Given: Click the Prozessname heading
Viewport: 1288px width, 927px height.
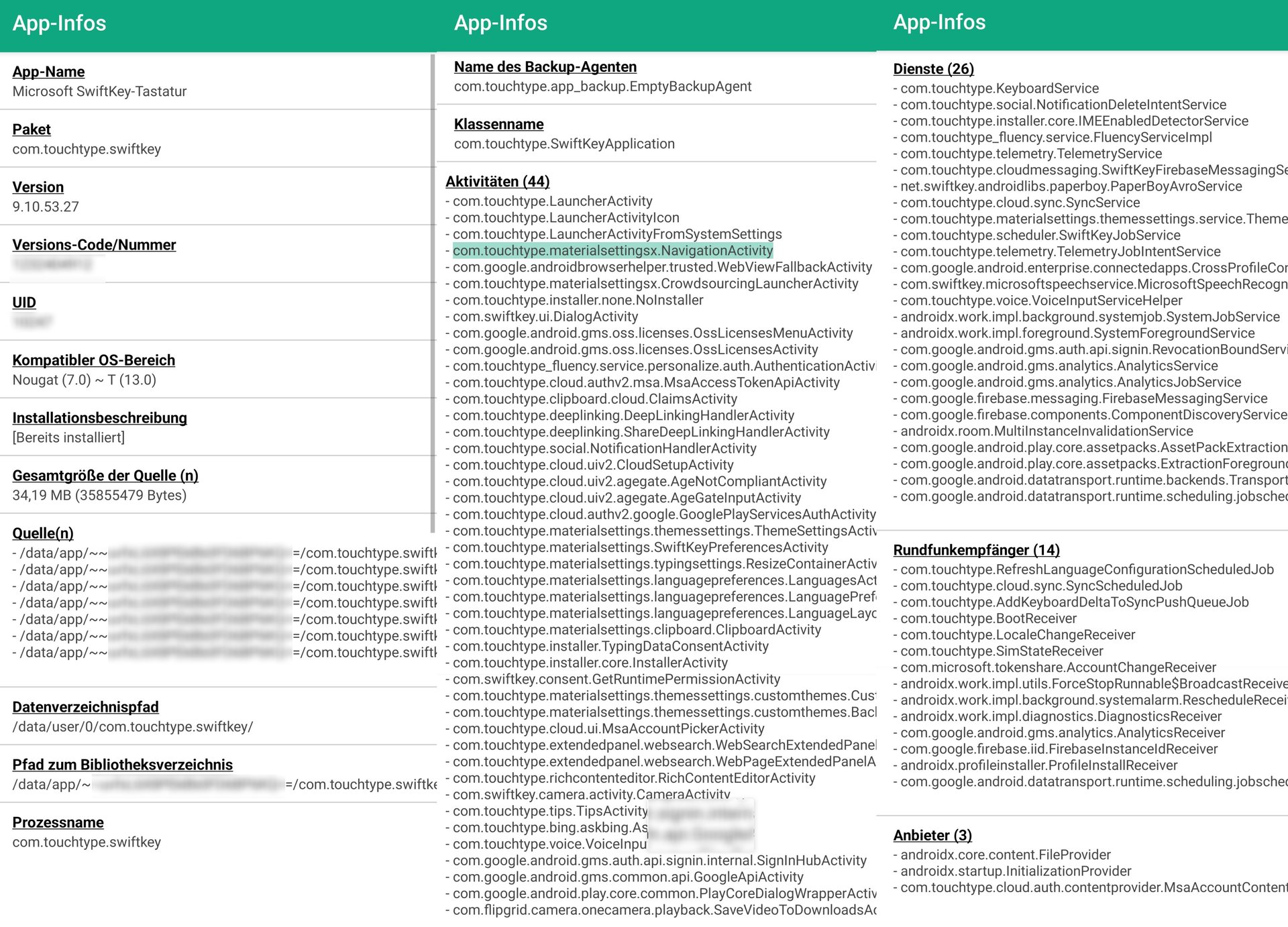Looking at the screenshot, I should pyautogui.click(x=58, y=822).
